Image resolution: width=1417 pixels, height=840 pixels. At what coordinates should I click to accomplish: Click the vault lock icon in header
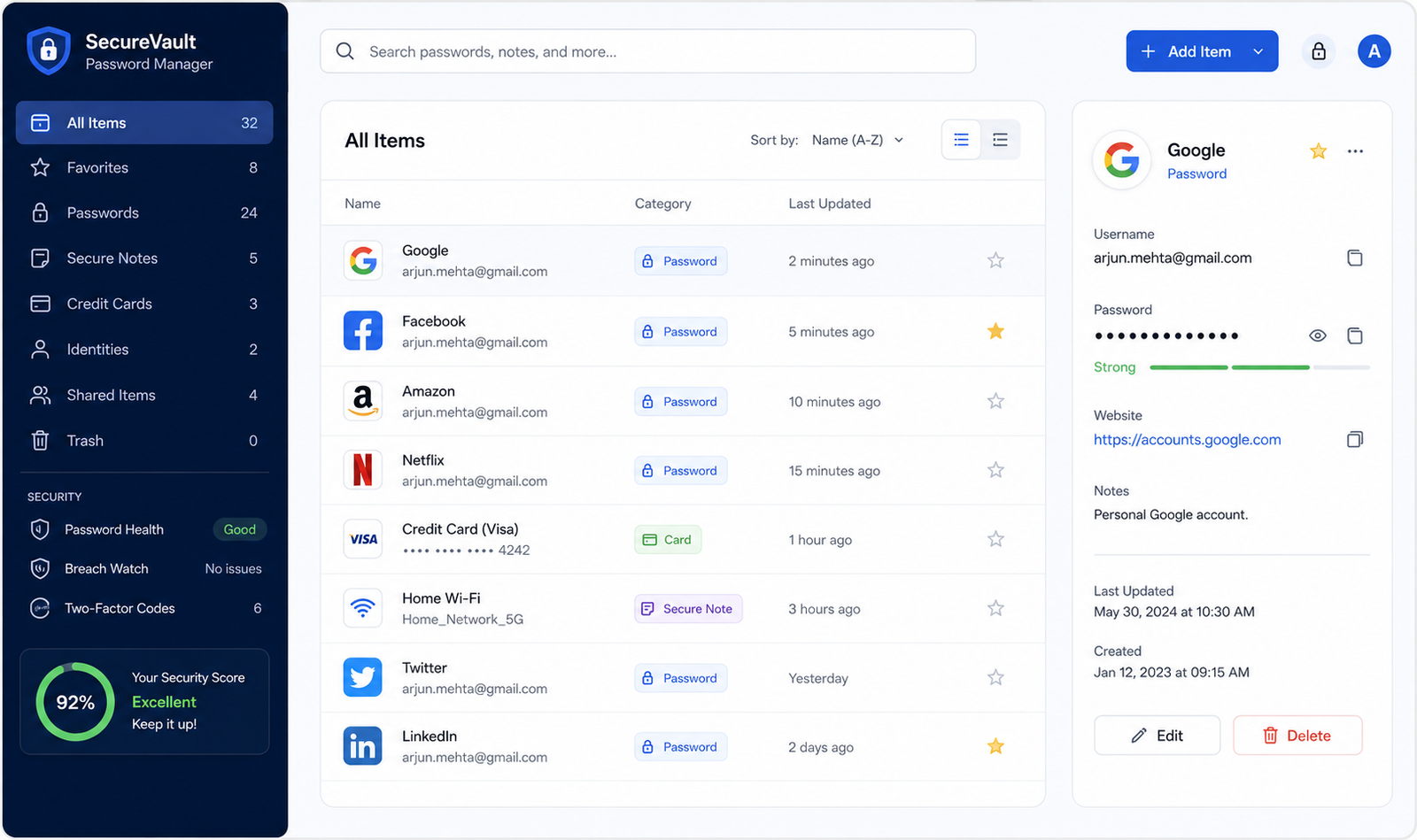(1319, 51)
